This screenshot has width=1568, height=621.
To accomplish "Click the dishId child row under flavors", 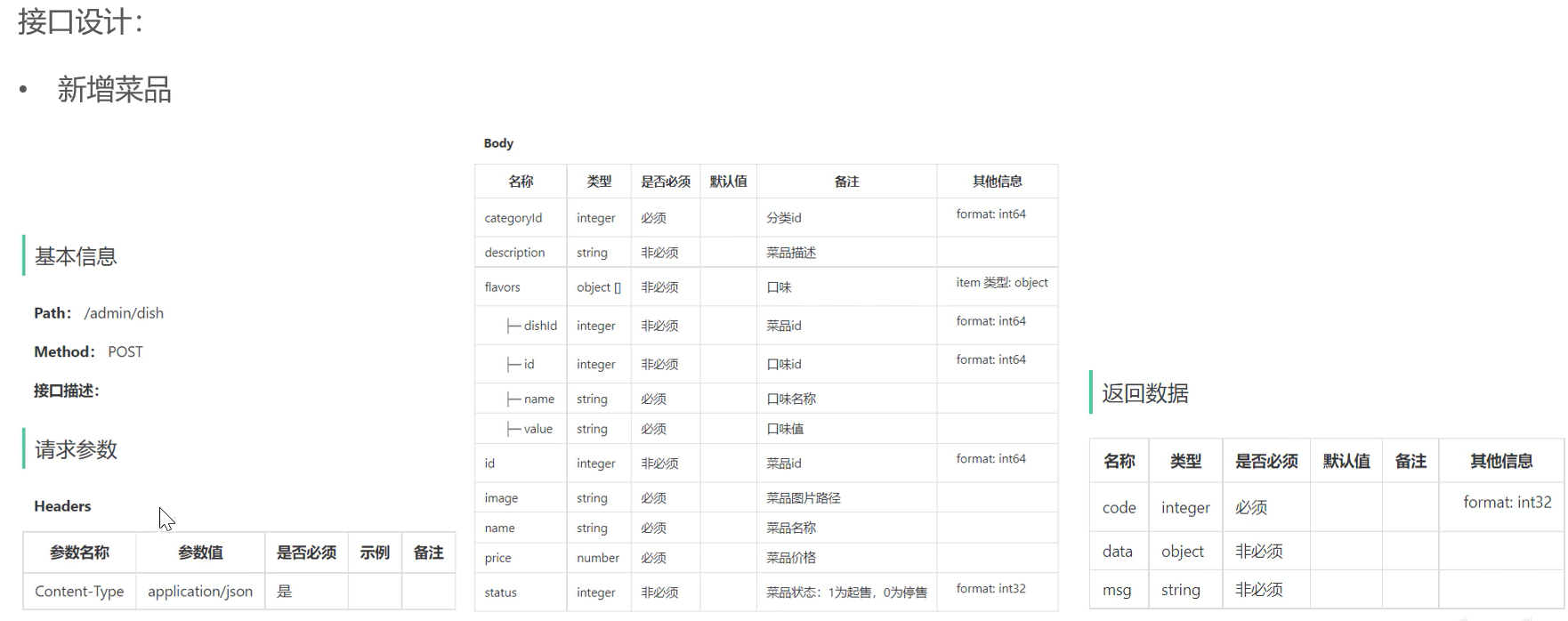I will (x=539, y=326).
